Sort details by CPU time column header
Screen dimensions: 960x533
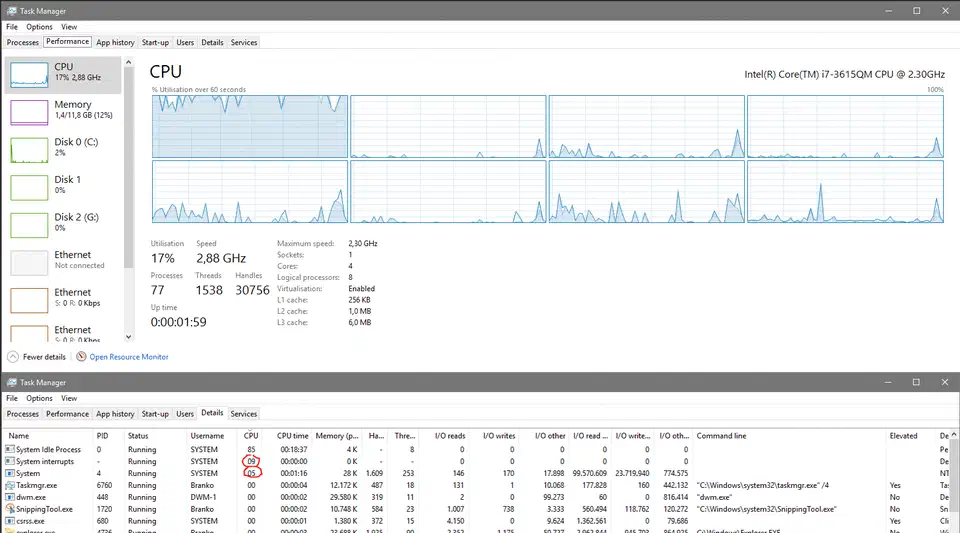click(x=293, y=436)
